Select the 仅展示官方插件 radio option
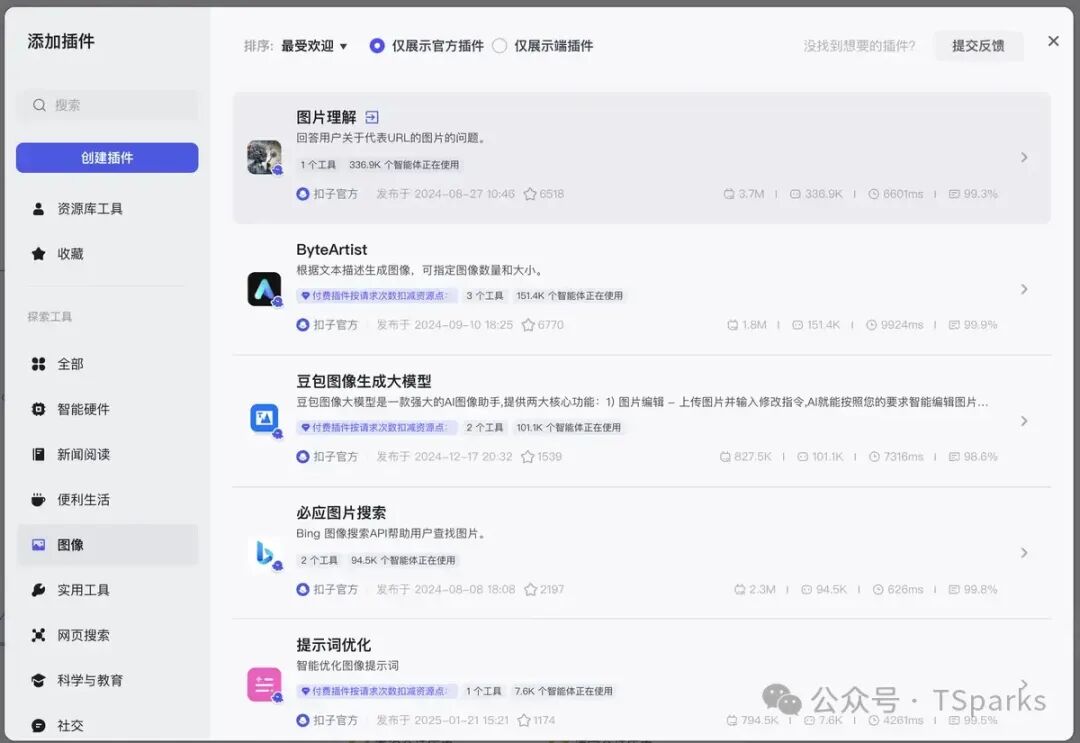The height and width of the screenshot is (743, 1080). click(376, 45)
